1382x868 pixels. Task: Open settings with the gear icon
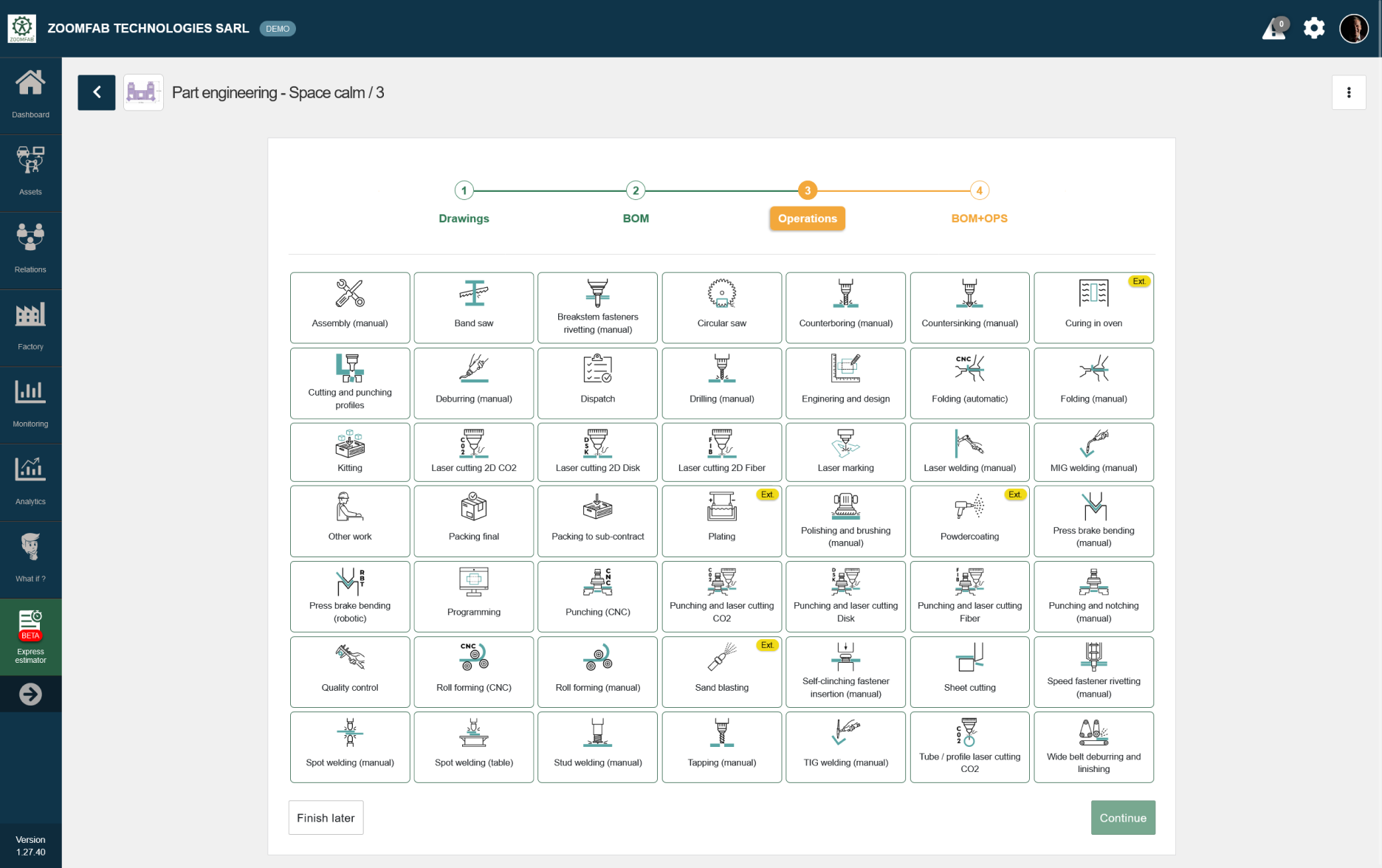click(1314, 29)
